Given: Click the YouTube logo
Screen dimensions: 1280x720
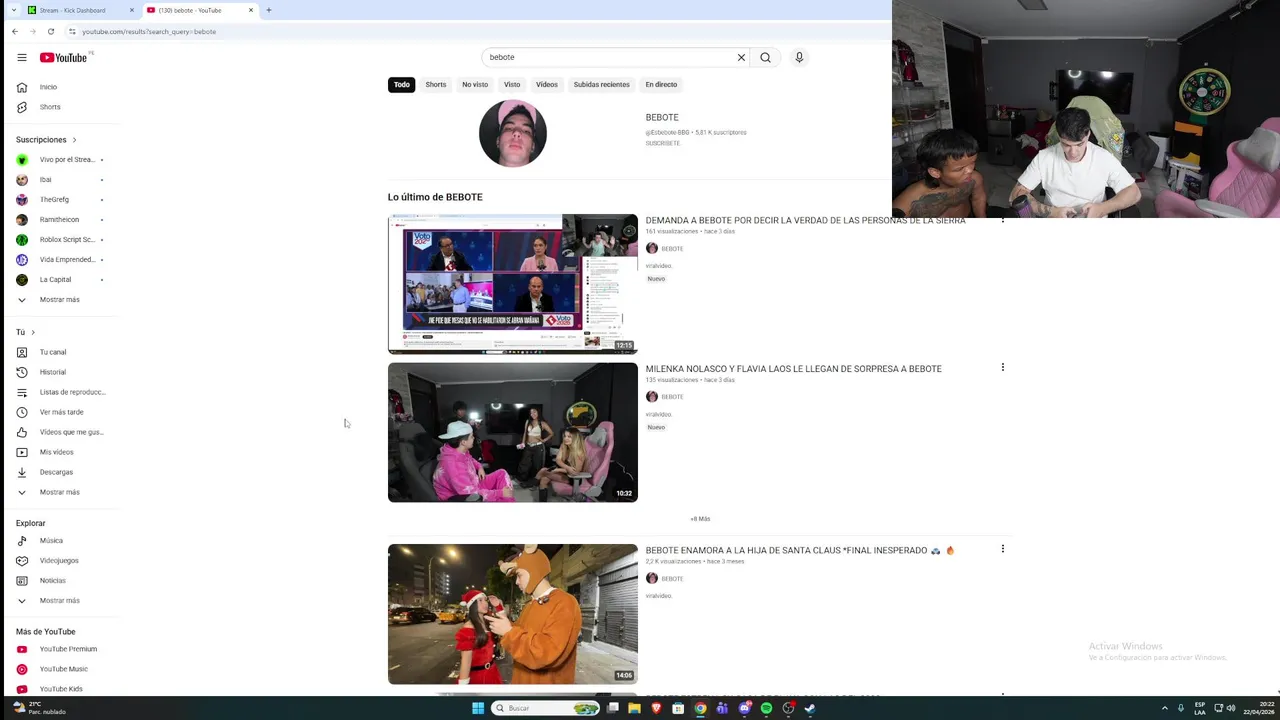Looking at the screenshot, I should [64, 57].
